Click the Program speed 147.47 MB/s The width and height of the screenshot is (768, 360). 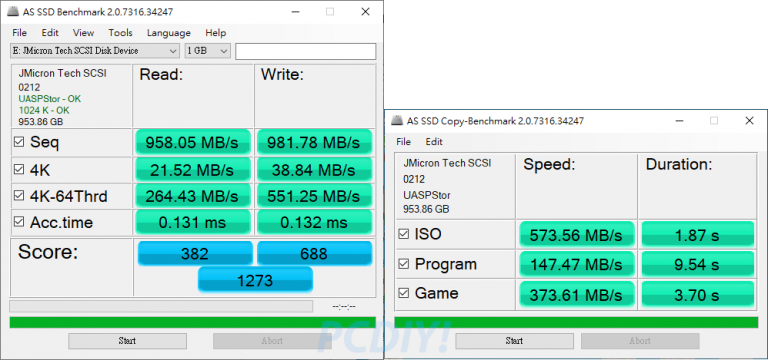[576, 264]
